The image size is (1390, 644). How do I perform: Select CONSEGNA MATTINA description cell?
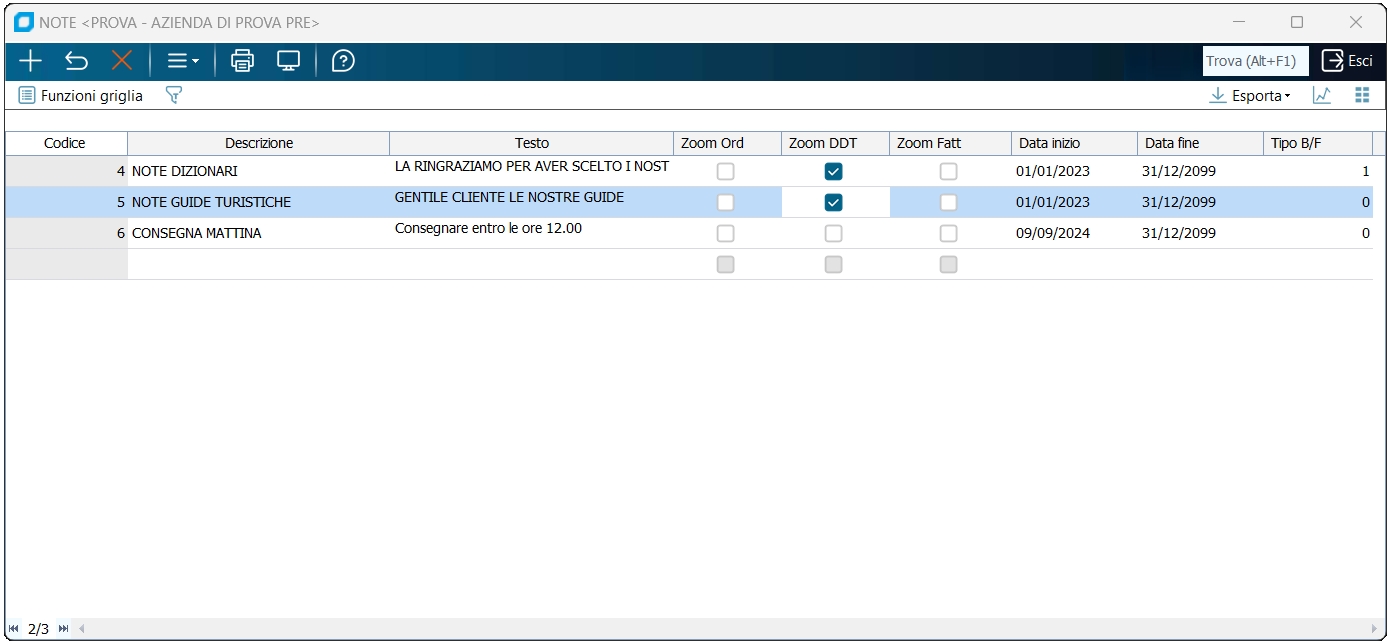point(259,233)
